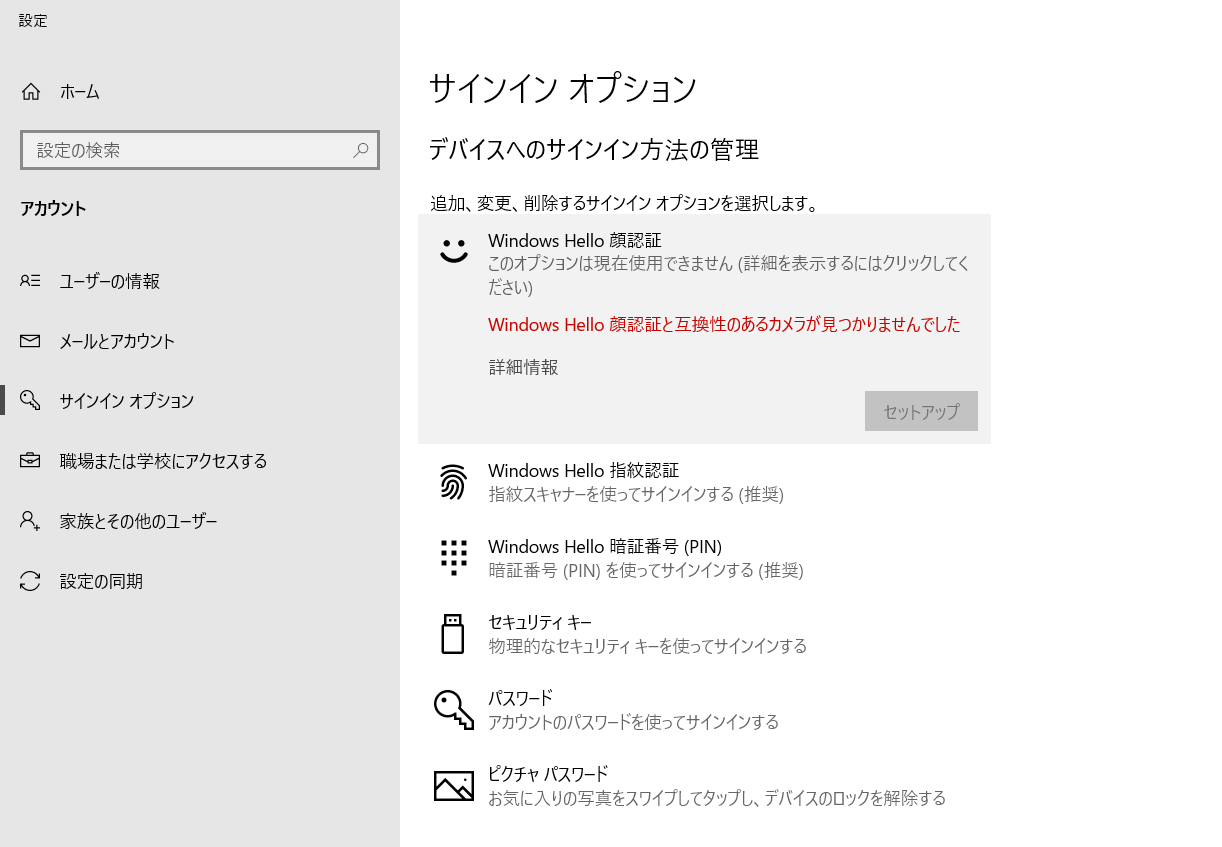Expand the セキュリティ キー option

click(704, 634)
